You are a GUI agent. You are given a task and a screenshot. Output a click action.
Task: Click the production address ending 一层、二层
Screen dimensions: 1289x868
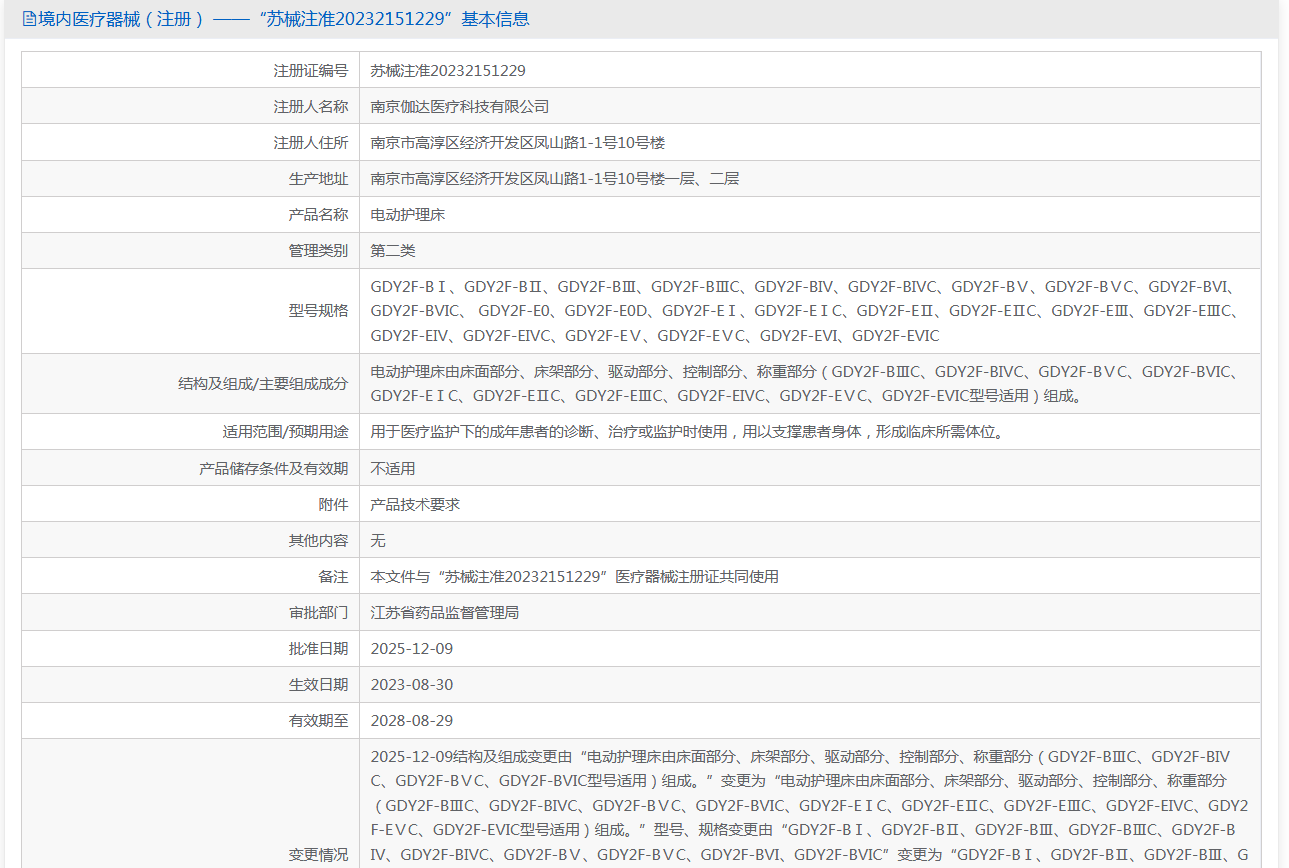tap(555, 179)
